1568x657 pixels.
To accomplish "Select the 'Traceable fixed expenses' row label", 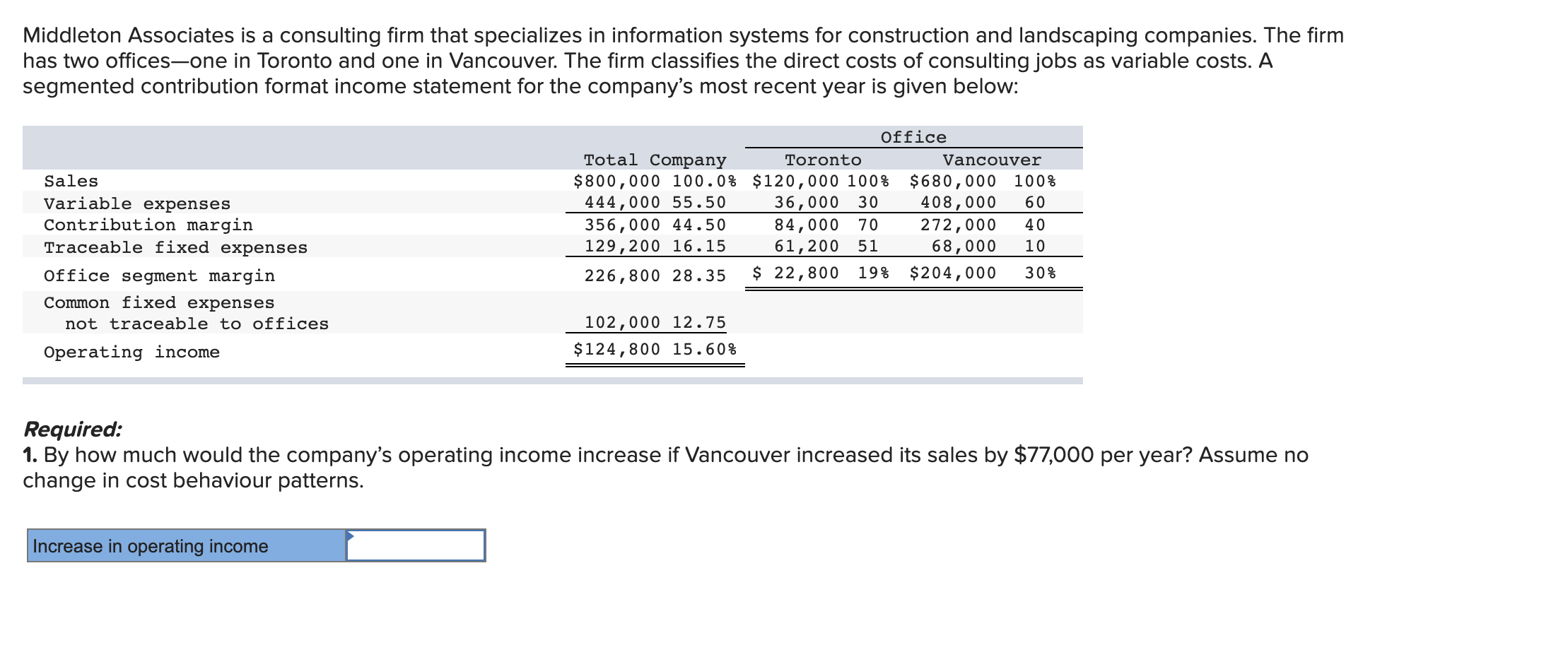I will 175,247.
